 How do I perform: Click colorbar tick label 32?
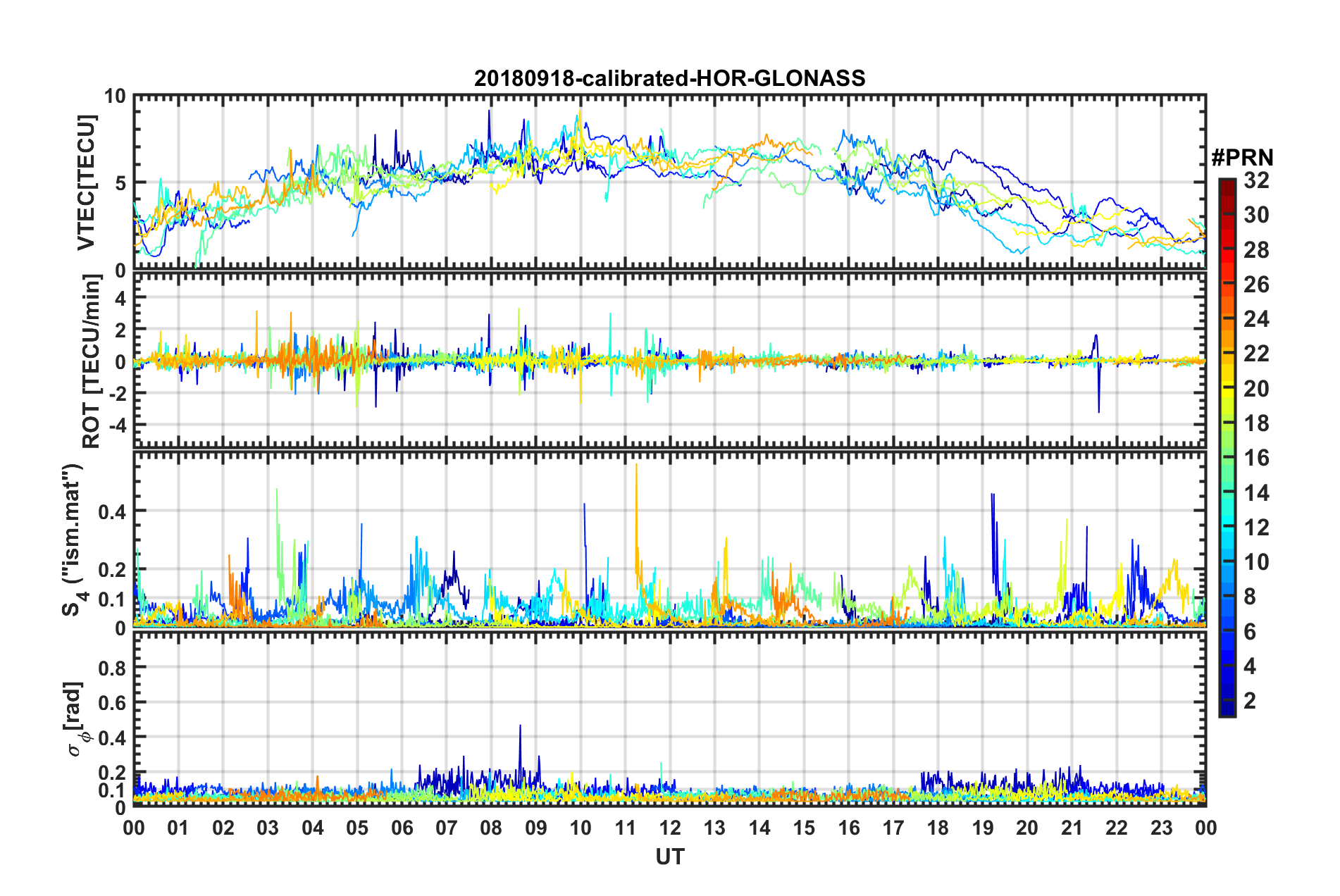pyautogui.click(x=1256, y=180)
